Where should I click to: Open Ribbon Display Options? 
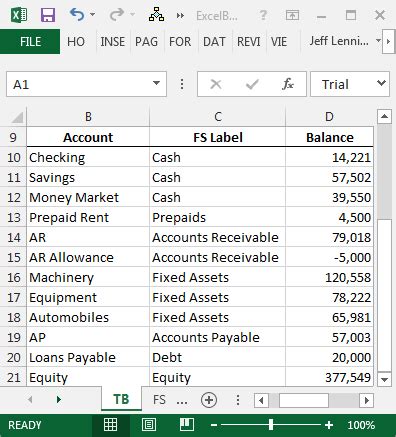coord(292,15)
